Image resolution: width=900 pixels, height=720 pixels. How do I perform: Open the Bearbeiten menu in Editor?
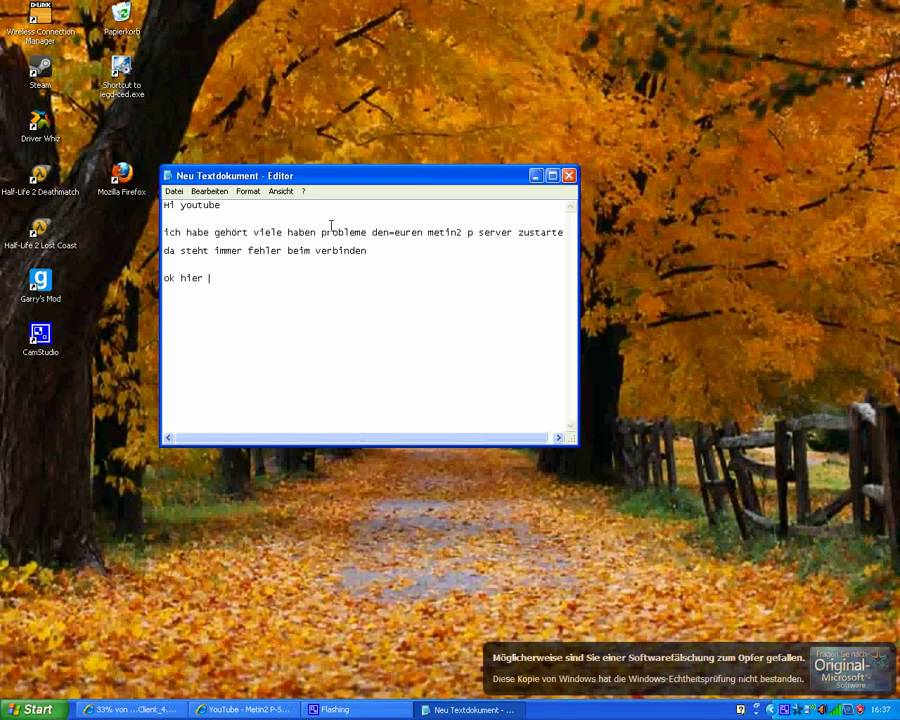click(x=210, y=191)
